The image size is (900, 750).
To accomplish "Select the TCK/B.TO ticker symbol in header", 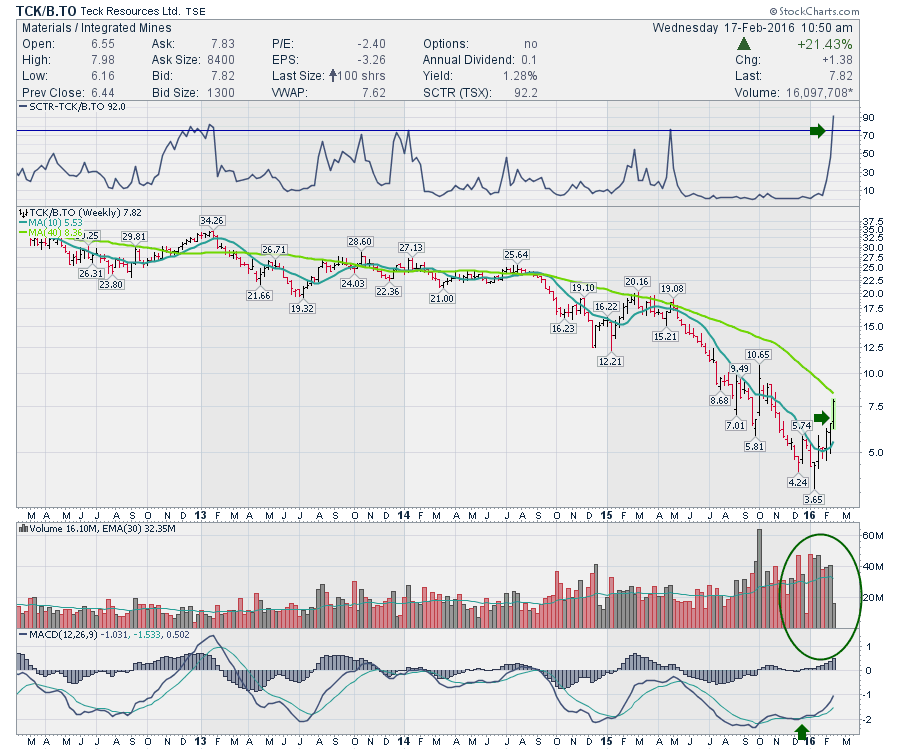I will tap(46, 11).
